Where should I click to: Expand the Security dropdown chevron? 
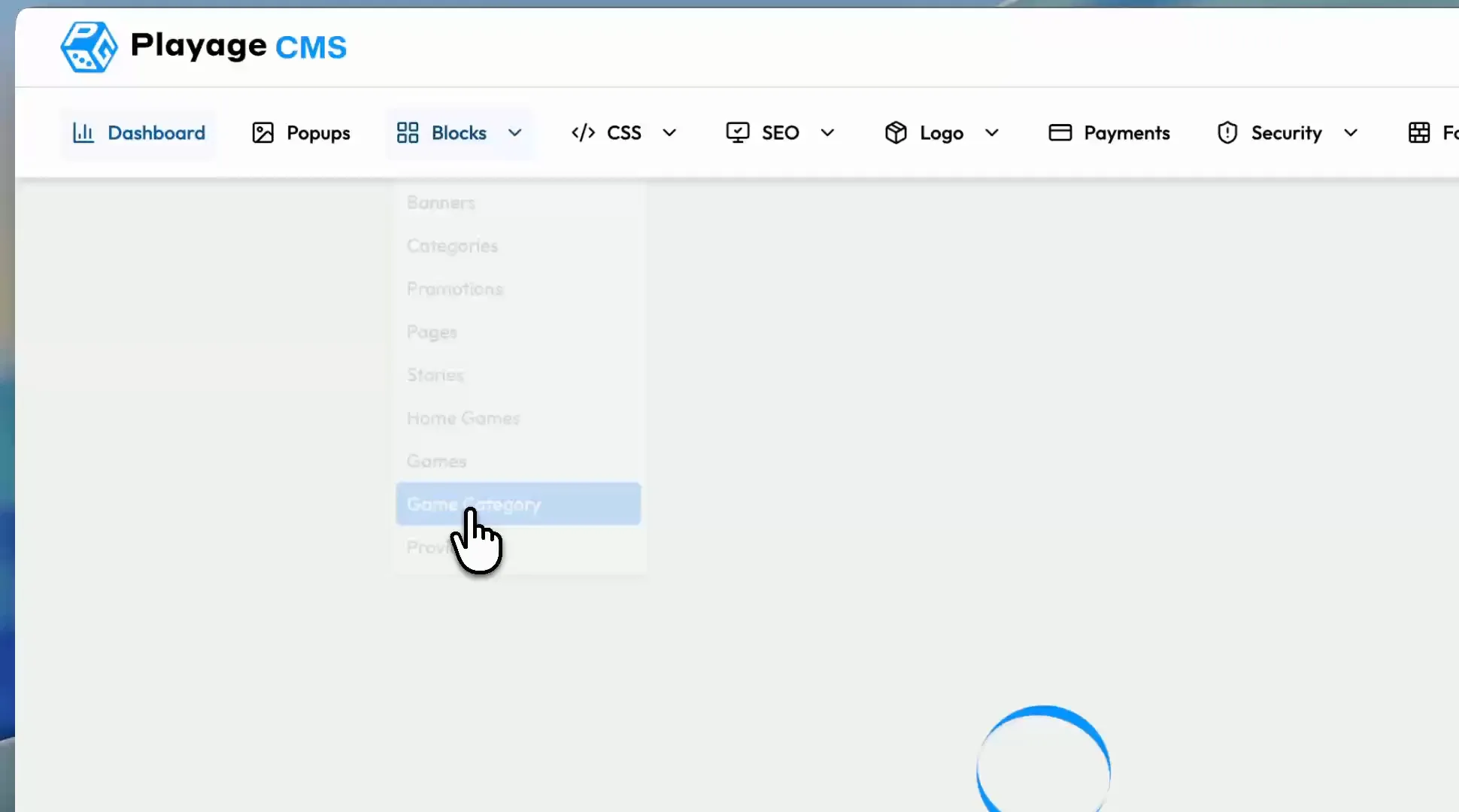[1351, 133]
